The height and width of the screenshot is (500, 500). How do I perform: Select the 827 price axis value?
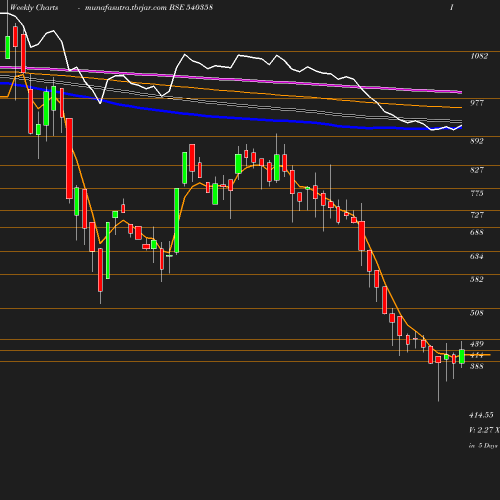coord(477,170)
